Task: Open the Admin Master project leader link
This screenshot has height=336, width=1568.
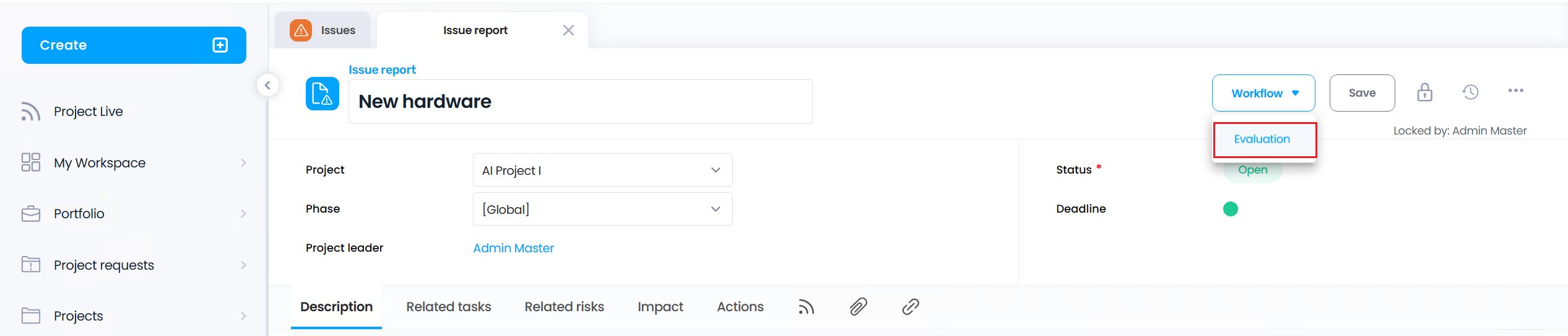Action: [x=513, y=248]
